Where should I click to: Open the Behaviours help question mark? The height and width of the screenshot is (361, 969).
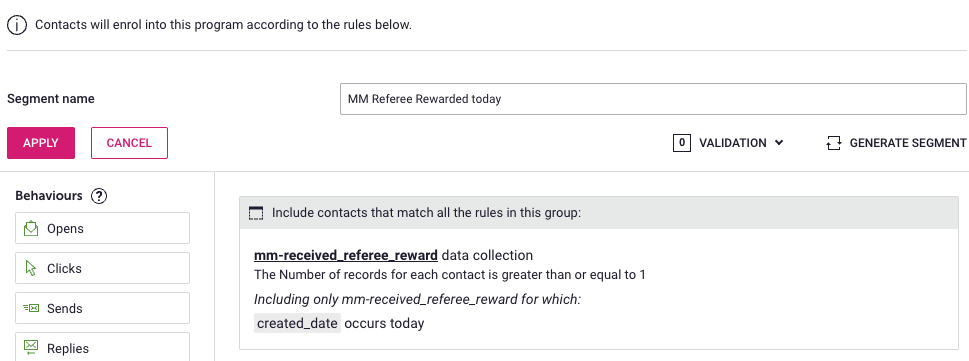point(99,196)
